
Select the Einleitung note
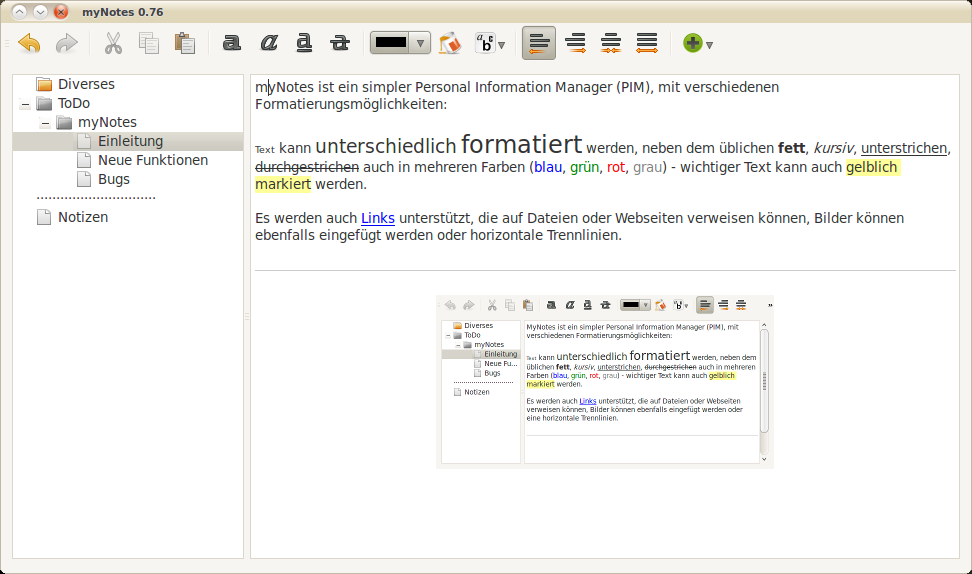click(x=130, y=141)
